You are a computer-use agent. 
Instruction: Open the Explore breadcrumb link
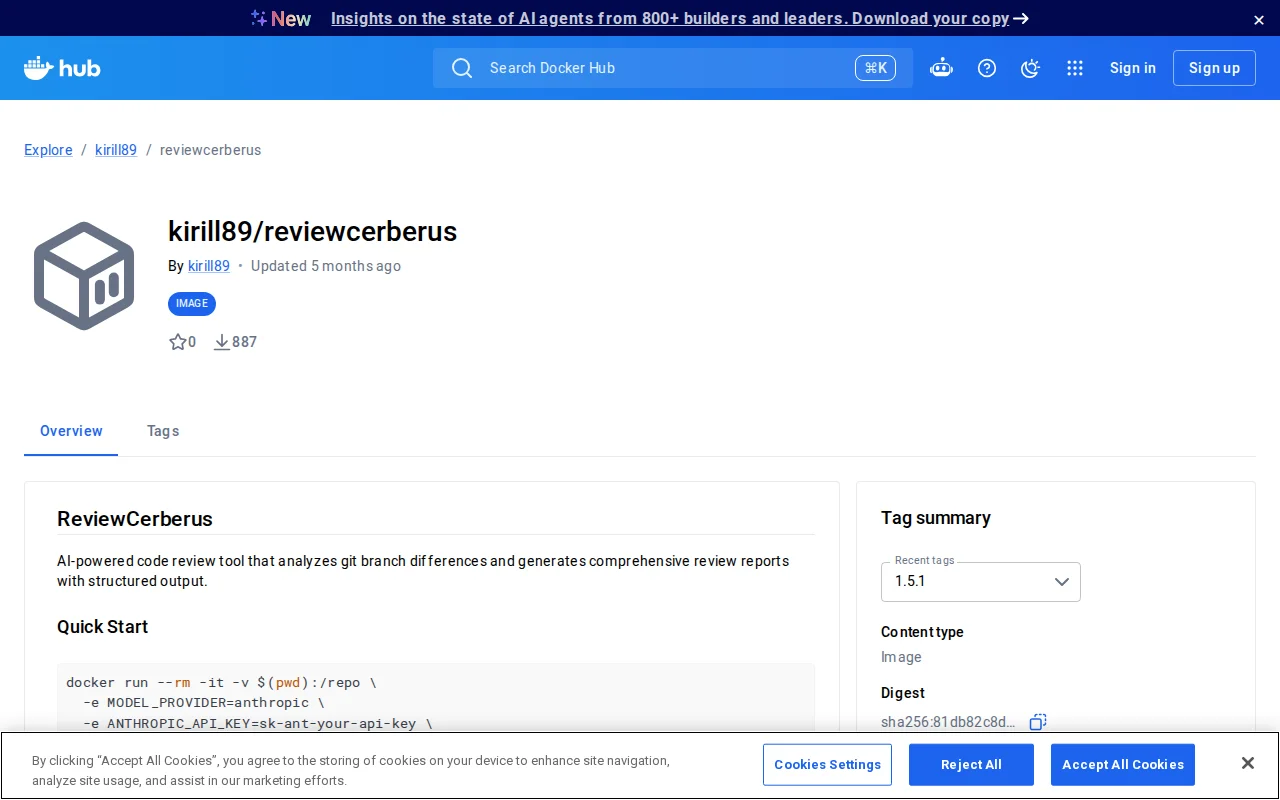point(48,150)
